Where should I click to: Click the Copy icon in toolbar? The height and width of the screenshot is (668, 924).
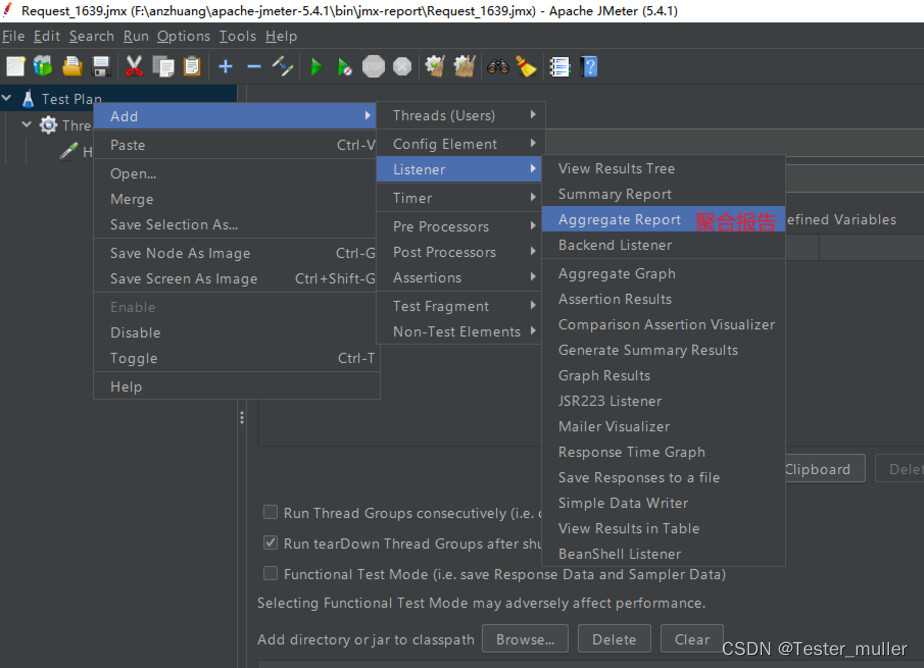pyautogui.click(x=163, y=67)
